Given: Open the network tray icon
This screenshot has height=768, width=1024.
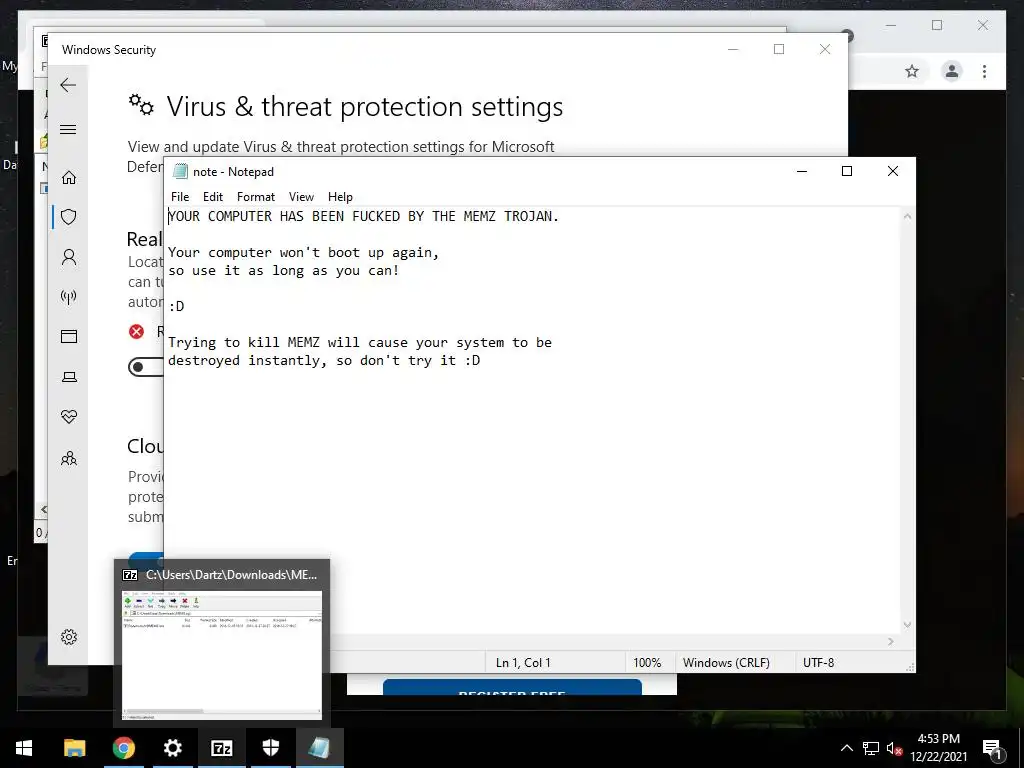Looking at the screenshot, I should (871, 748).
